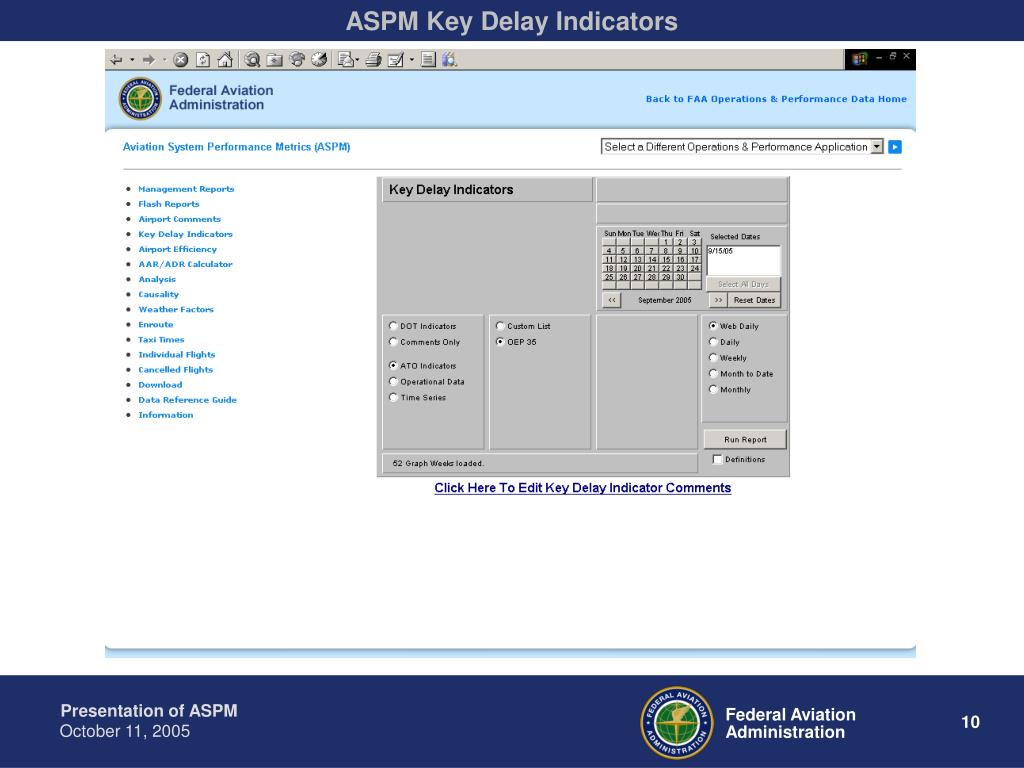
Task: Open the Search toolbar icon
Action: point(252,60)
